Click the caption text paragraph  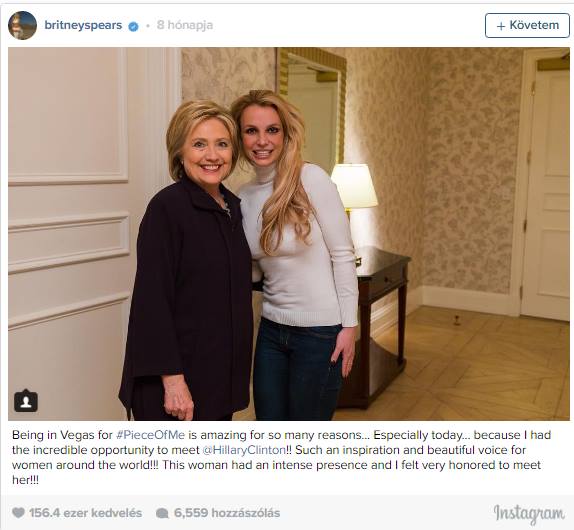point(282,457)
